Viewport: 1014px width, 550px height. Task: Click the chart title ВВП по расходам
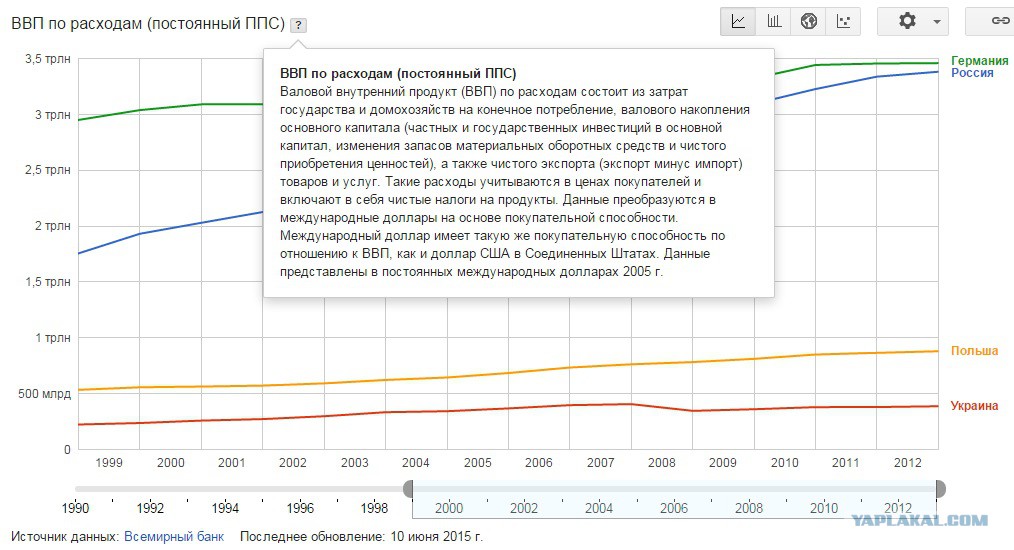[148, 24]
